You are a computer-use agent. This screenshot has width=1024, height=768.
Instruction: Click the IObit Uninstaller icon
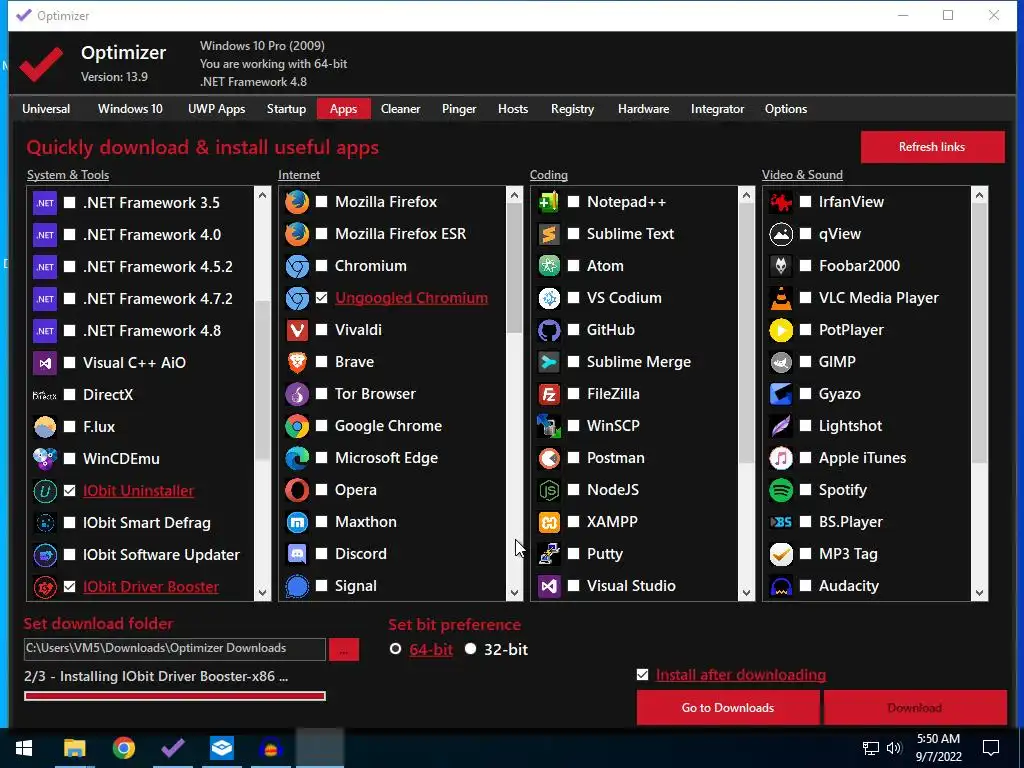click(44, 490)
